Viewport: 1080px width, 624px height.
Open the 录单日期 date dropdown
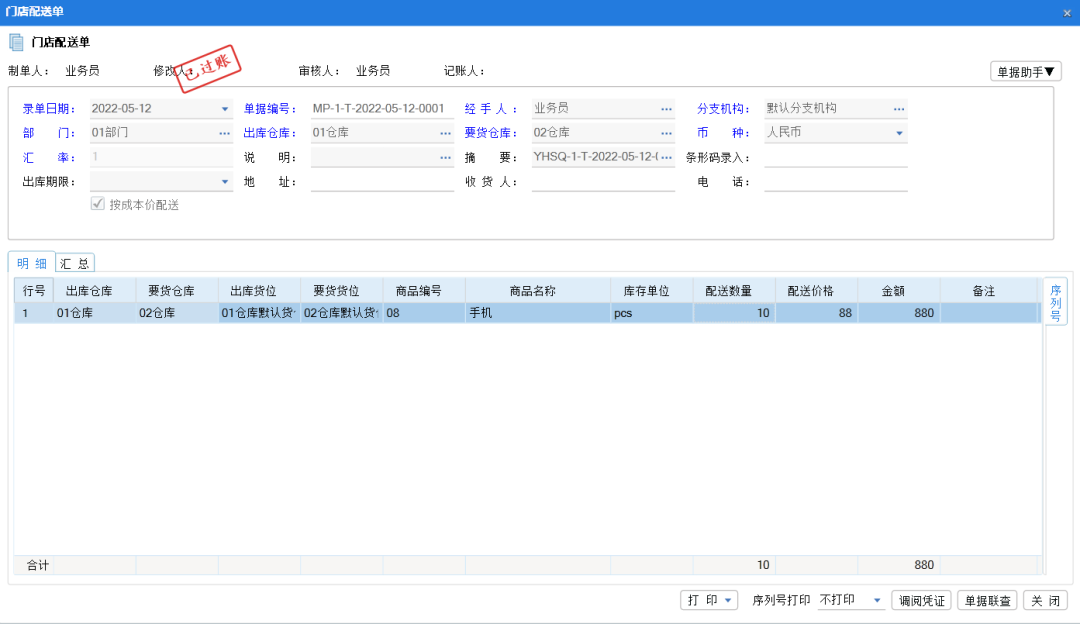click(227, 107)
